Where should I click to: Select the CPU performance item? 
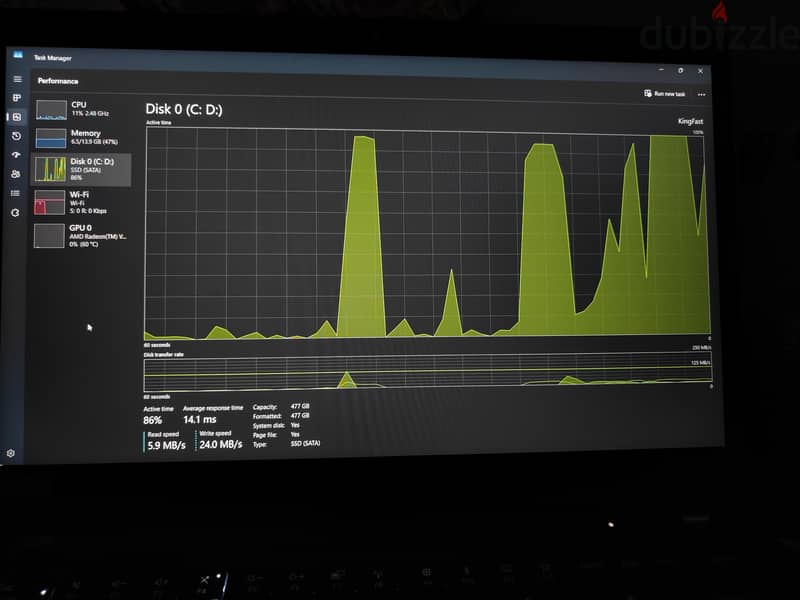(x=82, y=109)
